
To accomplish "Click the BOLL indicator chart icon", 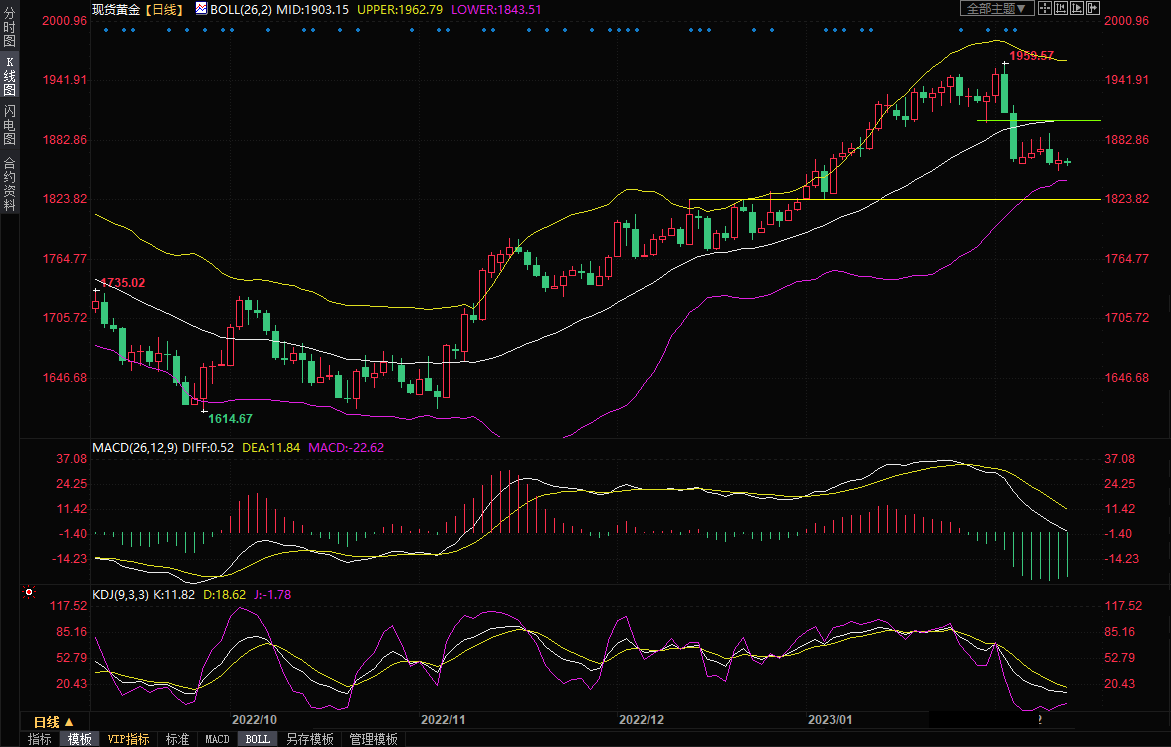I will click(201, 8).
